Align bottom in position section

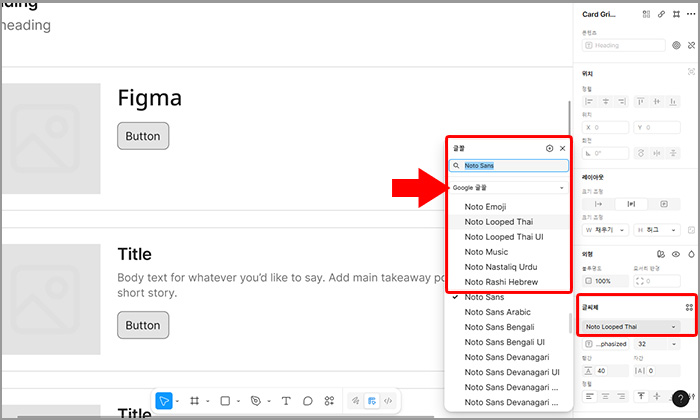[x=672, y=102]
